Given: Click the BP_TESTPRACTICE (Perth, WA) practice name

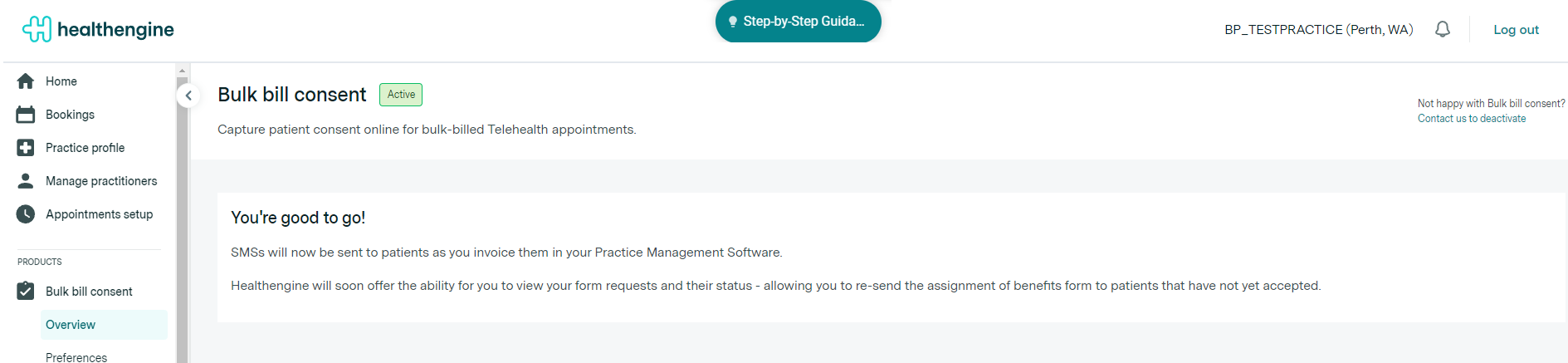Looking at the screenshot, I should click(x=1318, y=30).
